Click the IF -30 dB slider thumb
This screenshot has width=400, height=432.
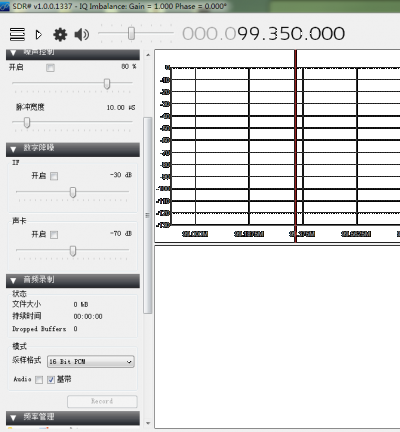tap(73, 192)
